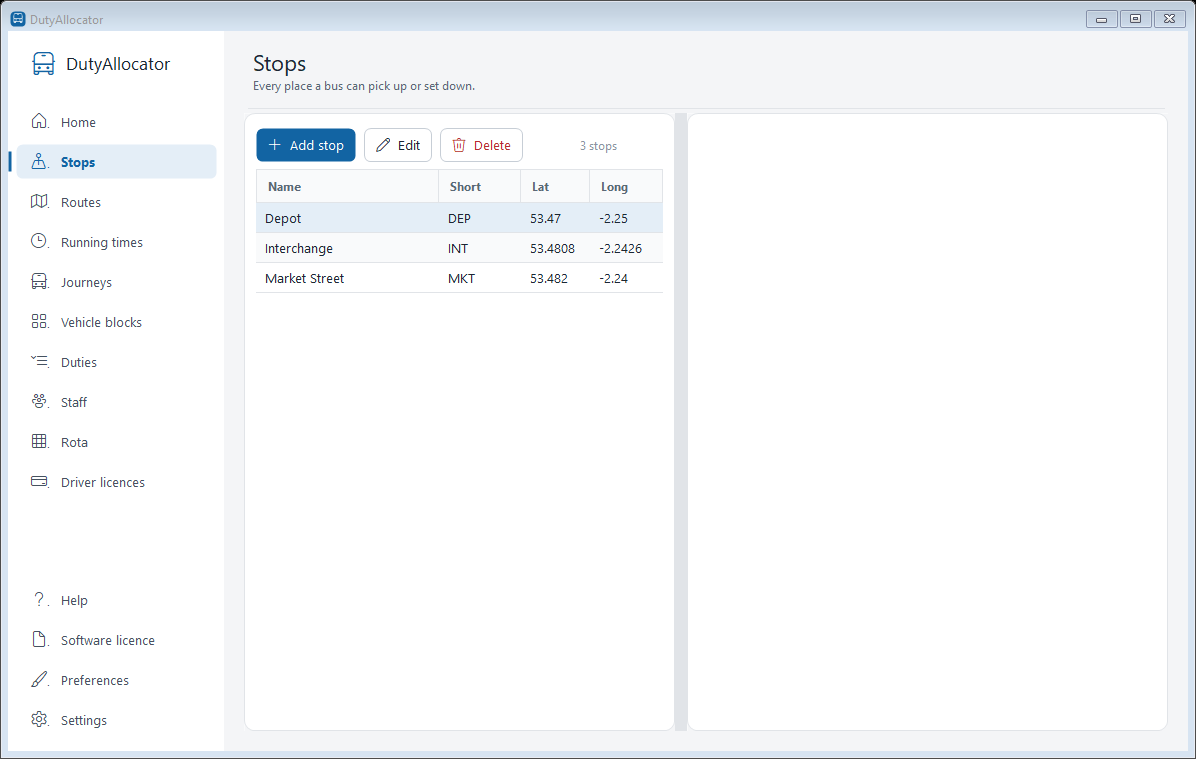This screenshot has height=759, width=1196.
Task: Edit the selected stop
Action: pyautogui.click(x=398, y=145)
